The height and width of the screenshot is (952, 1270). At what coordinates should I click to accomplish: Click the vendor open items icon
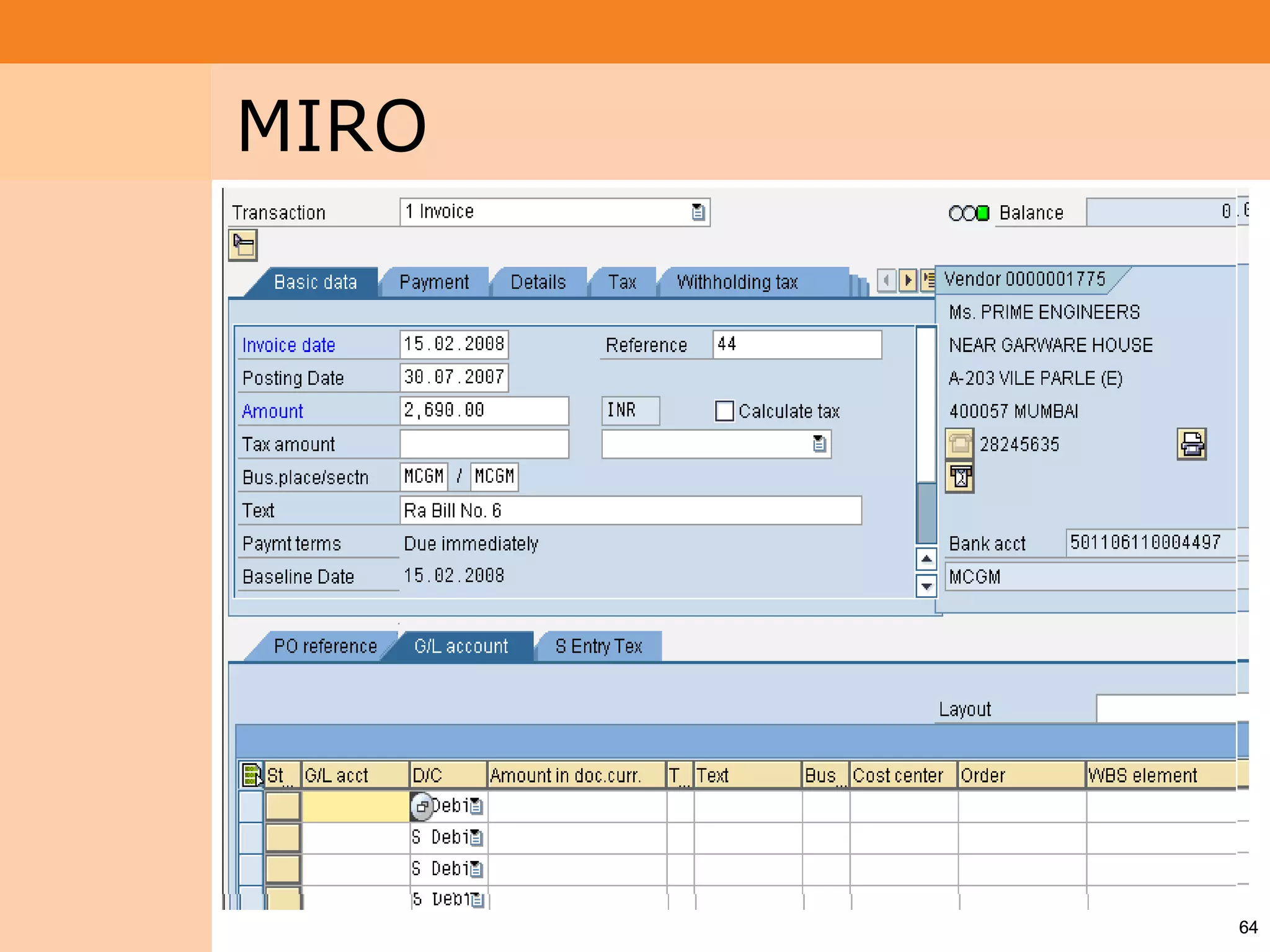coord(959,477)
